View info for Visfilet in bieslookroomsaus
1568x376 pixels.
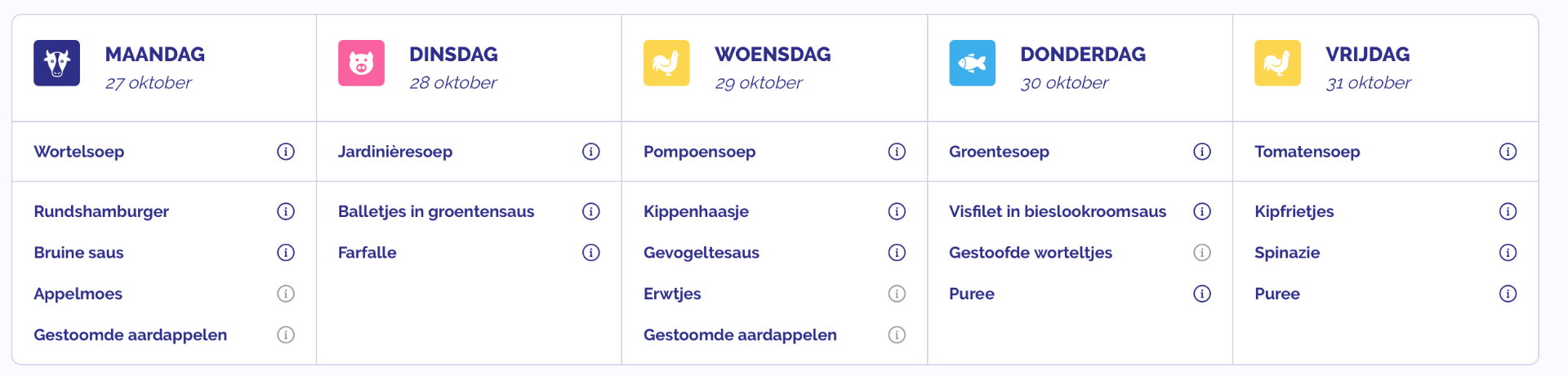(1202, 211)
